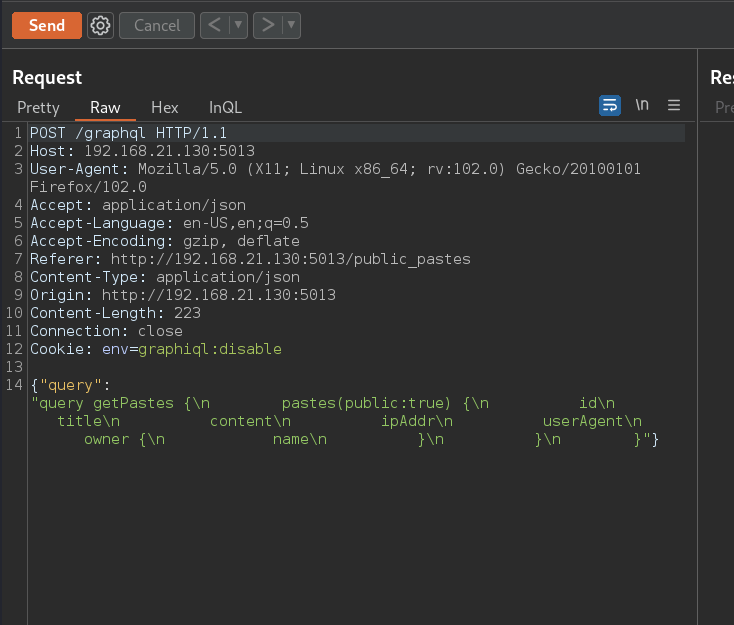Toggle the word wrap icon
734x625 pixels.
tap(610, 105)
